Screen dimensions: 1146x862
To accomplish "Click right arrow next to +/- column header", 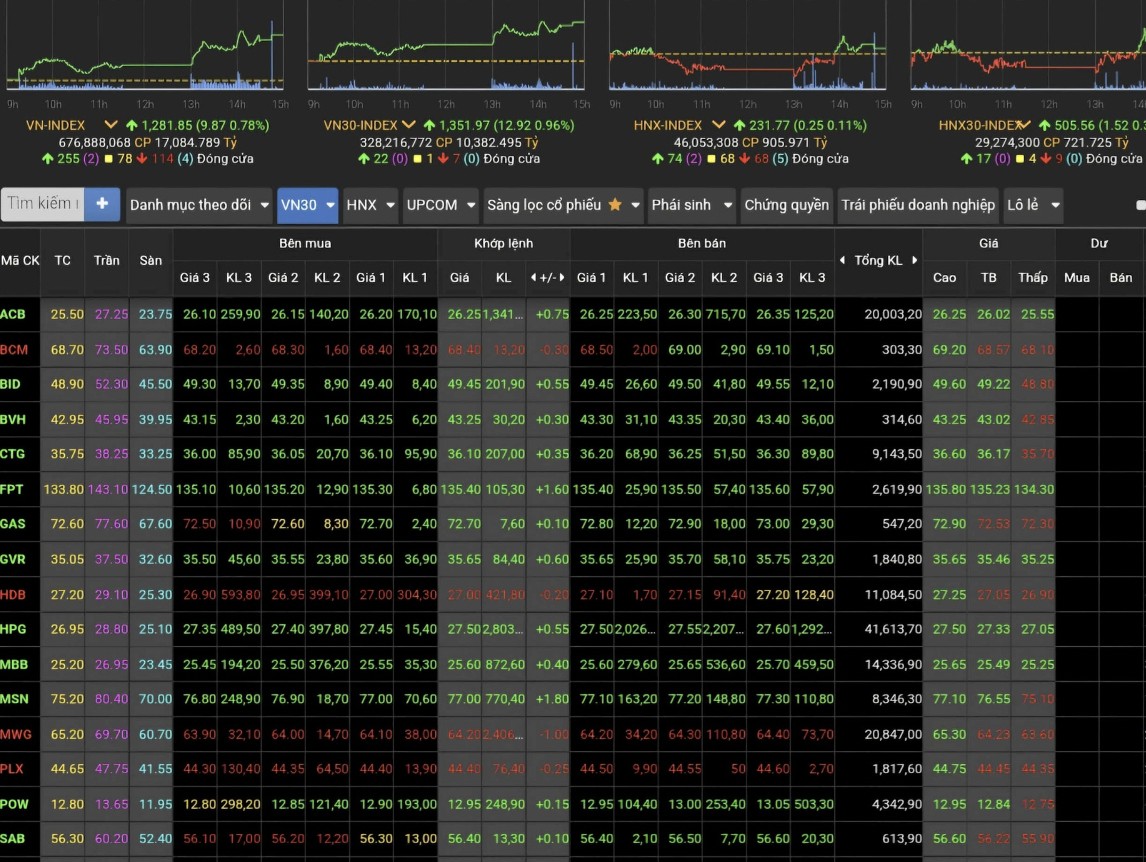I will tap(563, 277).
